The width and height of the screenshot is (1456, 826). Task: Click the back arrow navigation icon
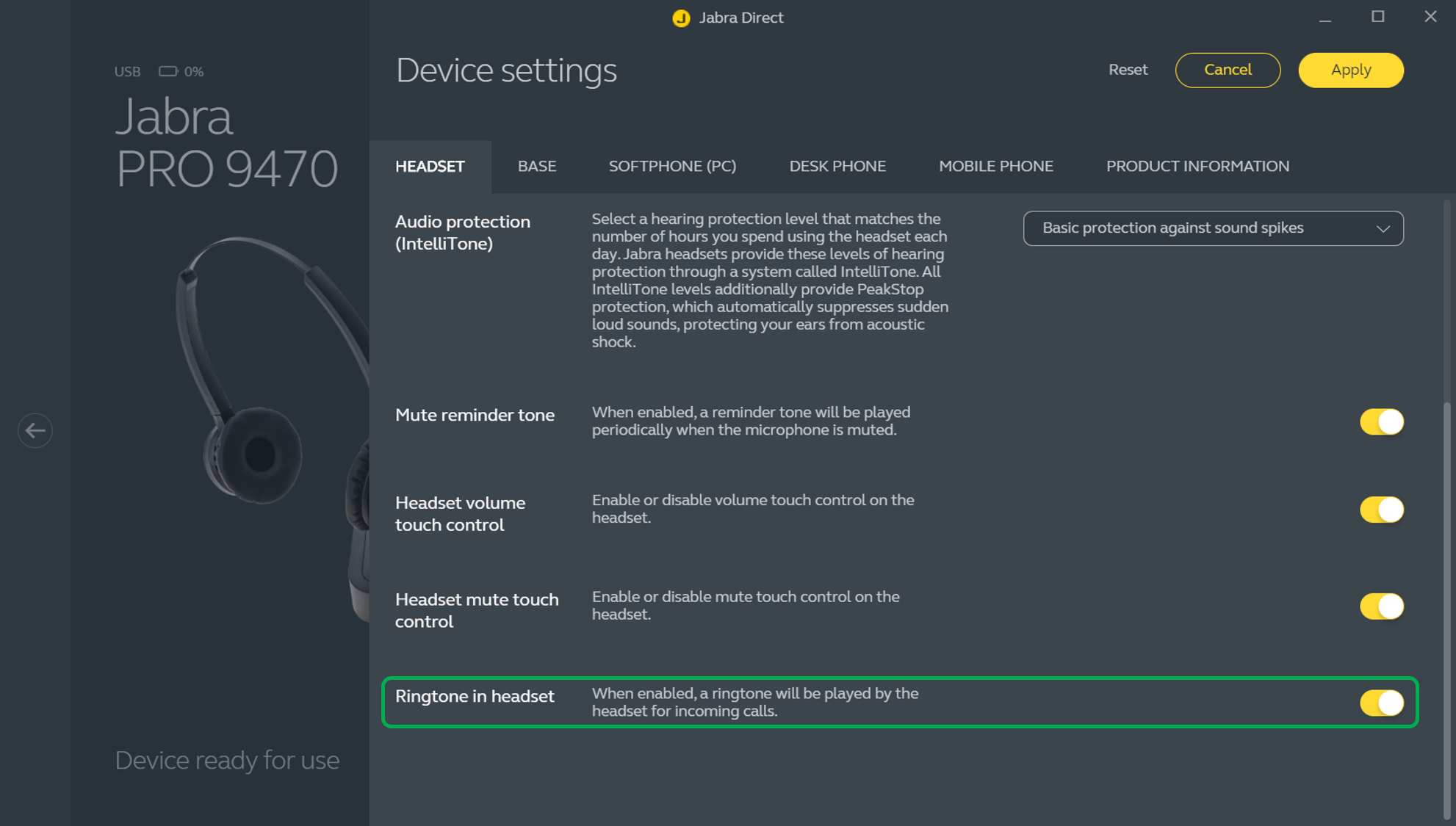point(35,430)
